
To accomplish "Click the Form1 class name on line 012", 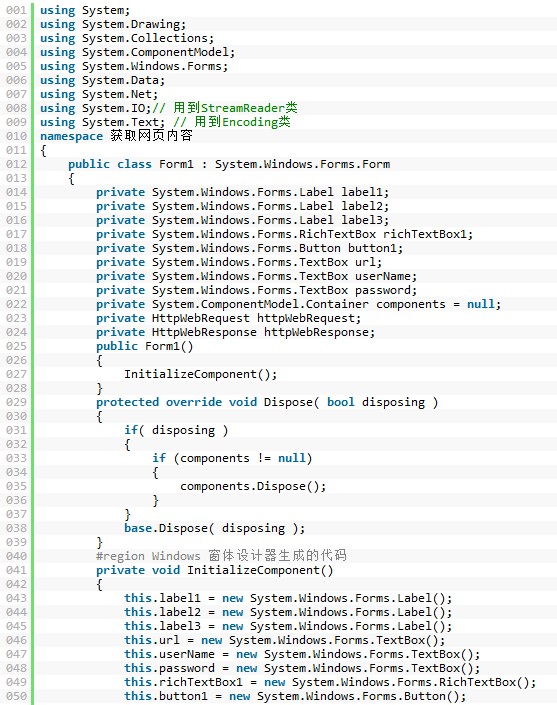I will [x=176, y=164].
